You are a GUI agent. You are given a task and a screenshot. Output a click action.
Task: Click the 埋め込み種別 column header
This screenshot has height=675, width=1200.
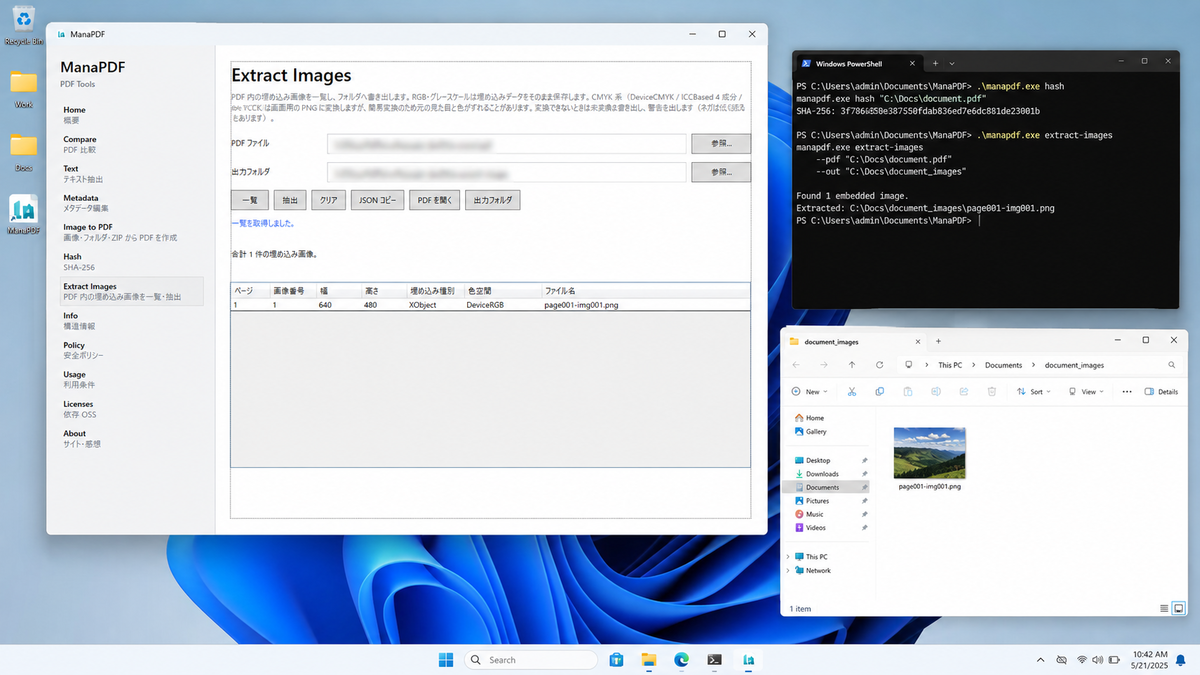click(435, 290)
